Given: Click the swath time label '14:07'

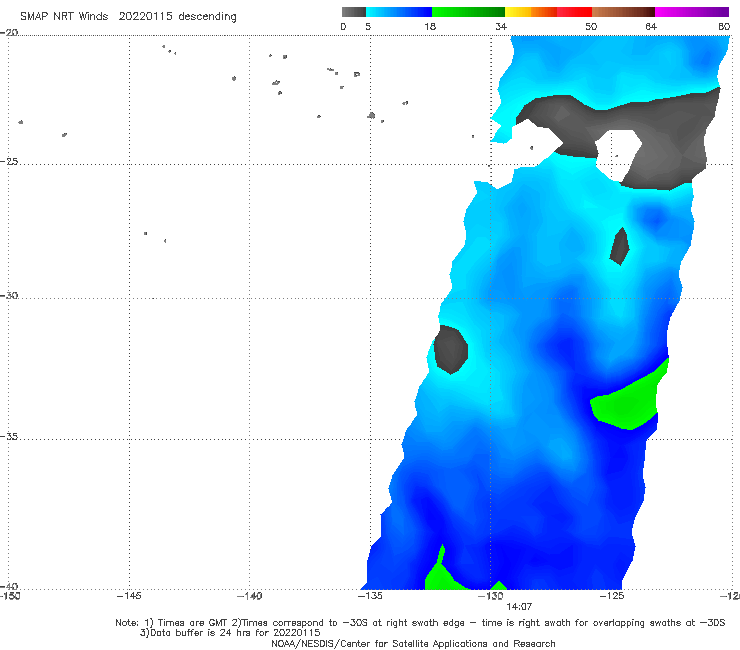Looking at the screenshot, I should [x=519, y=607].
